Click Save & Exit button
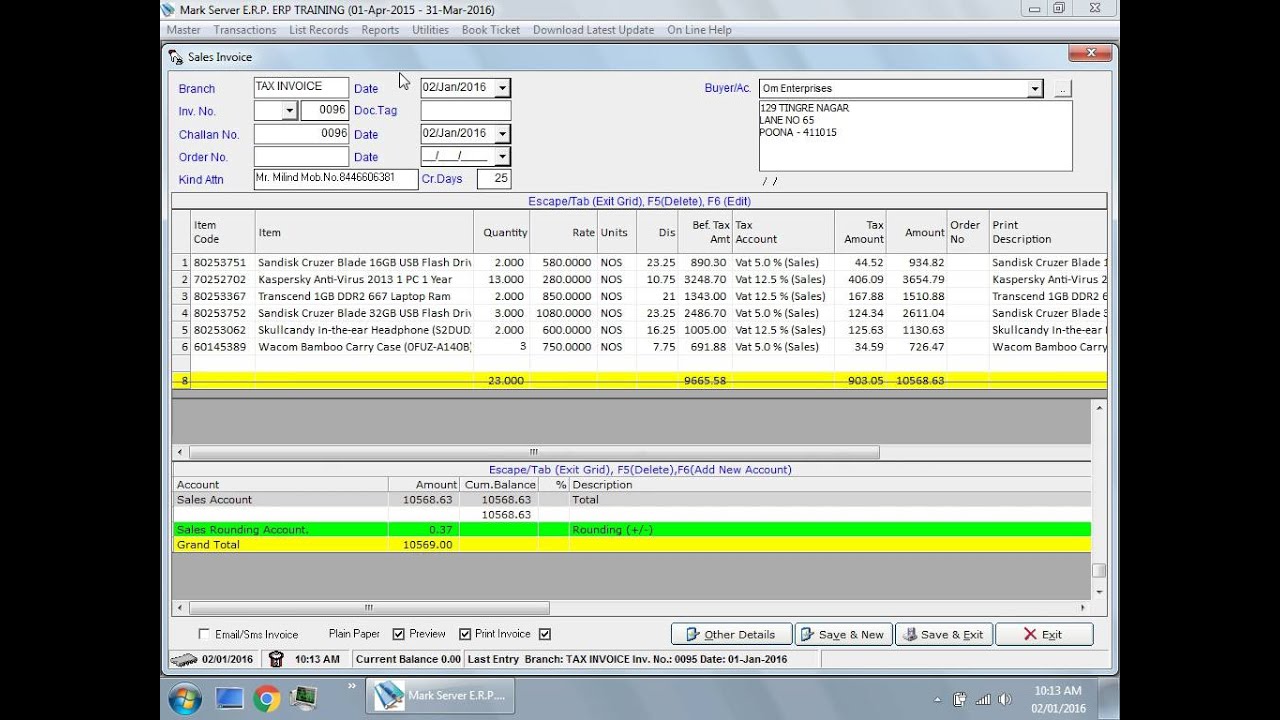Image resolution: width=1280 pixels, height=720 pixels. 944,634
